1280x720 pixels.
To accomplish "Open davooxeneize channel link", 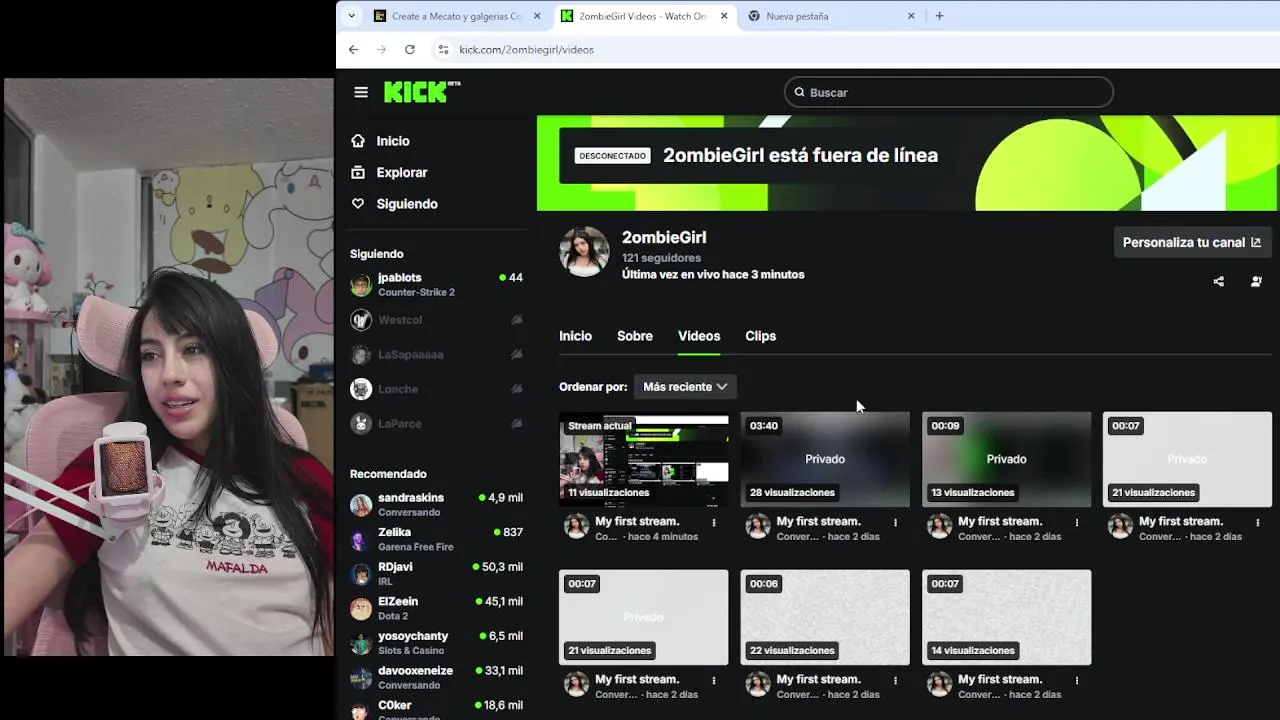I will click(437, 678).
